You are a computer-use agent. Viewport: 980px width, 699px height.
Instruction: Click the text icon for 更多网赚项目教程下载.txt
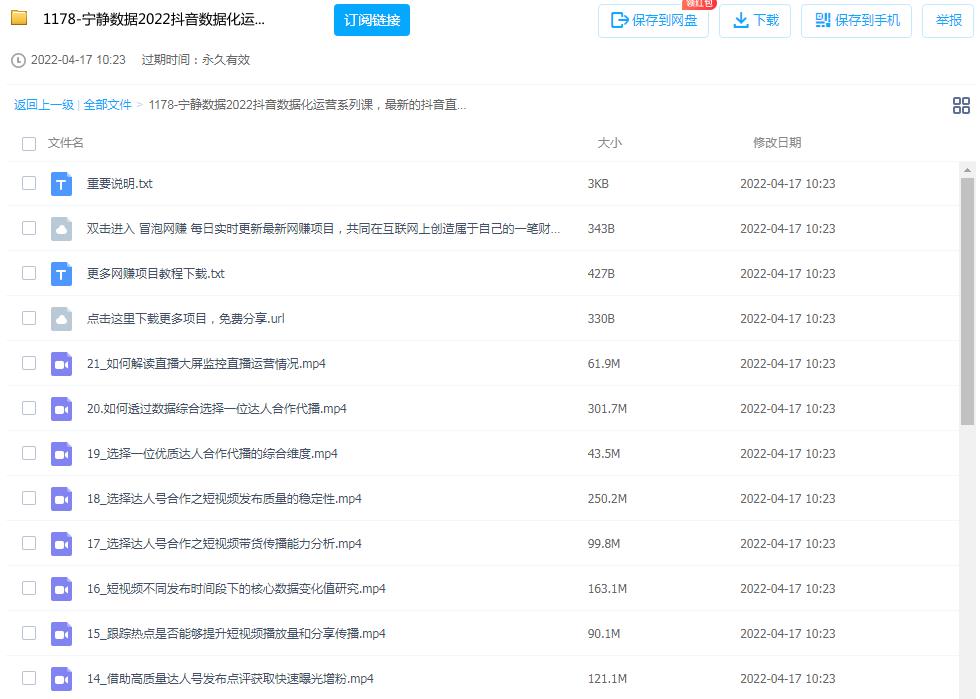click(61, 274)
